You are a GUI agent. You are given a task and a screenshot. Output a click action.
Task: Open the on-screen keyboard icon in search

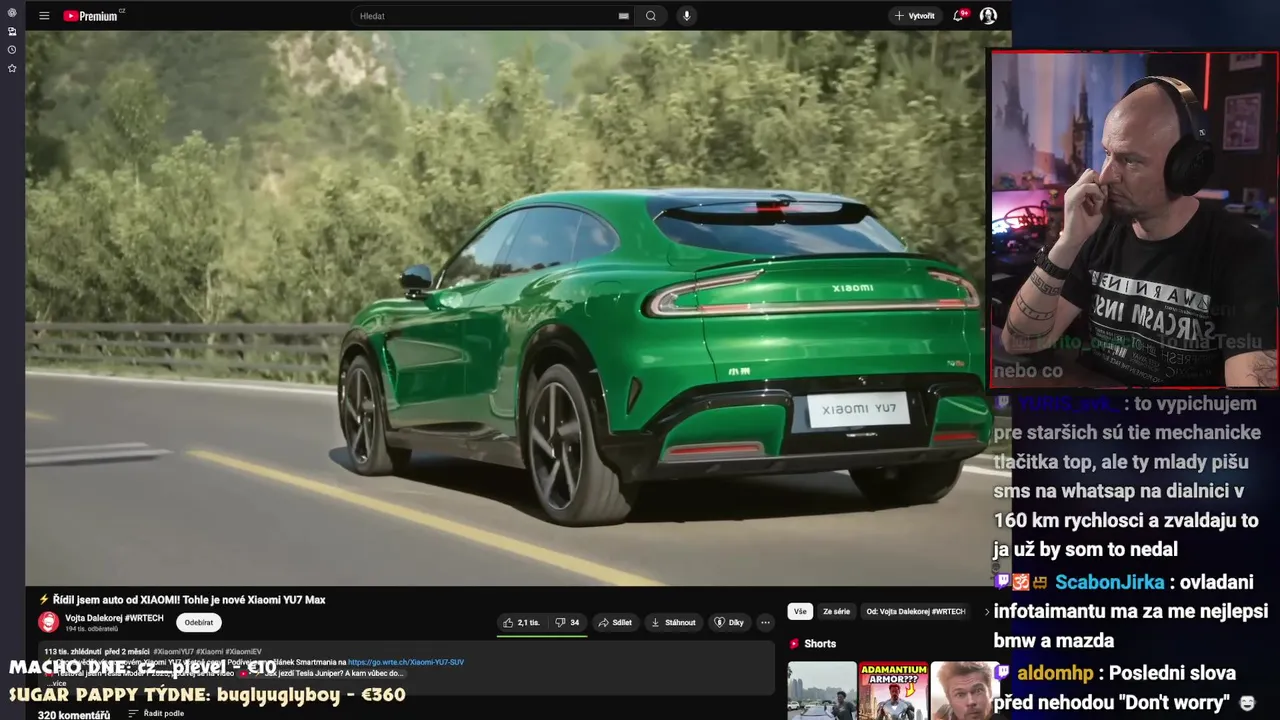(x=624, y=16)
